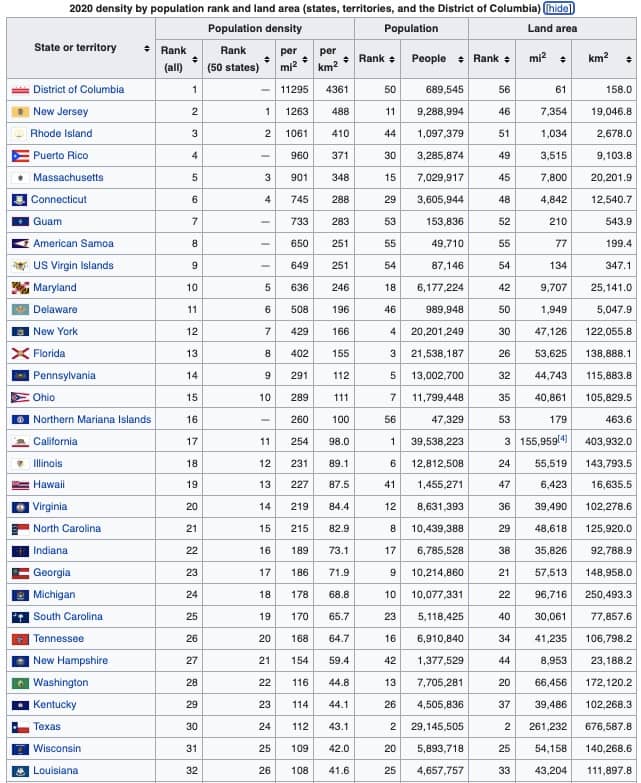Sort by density Rank (all) column

pyautogui.click(x=195, y=59)
